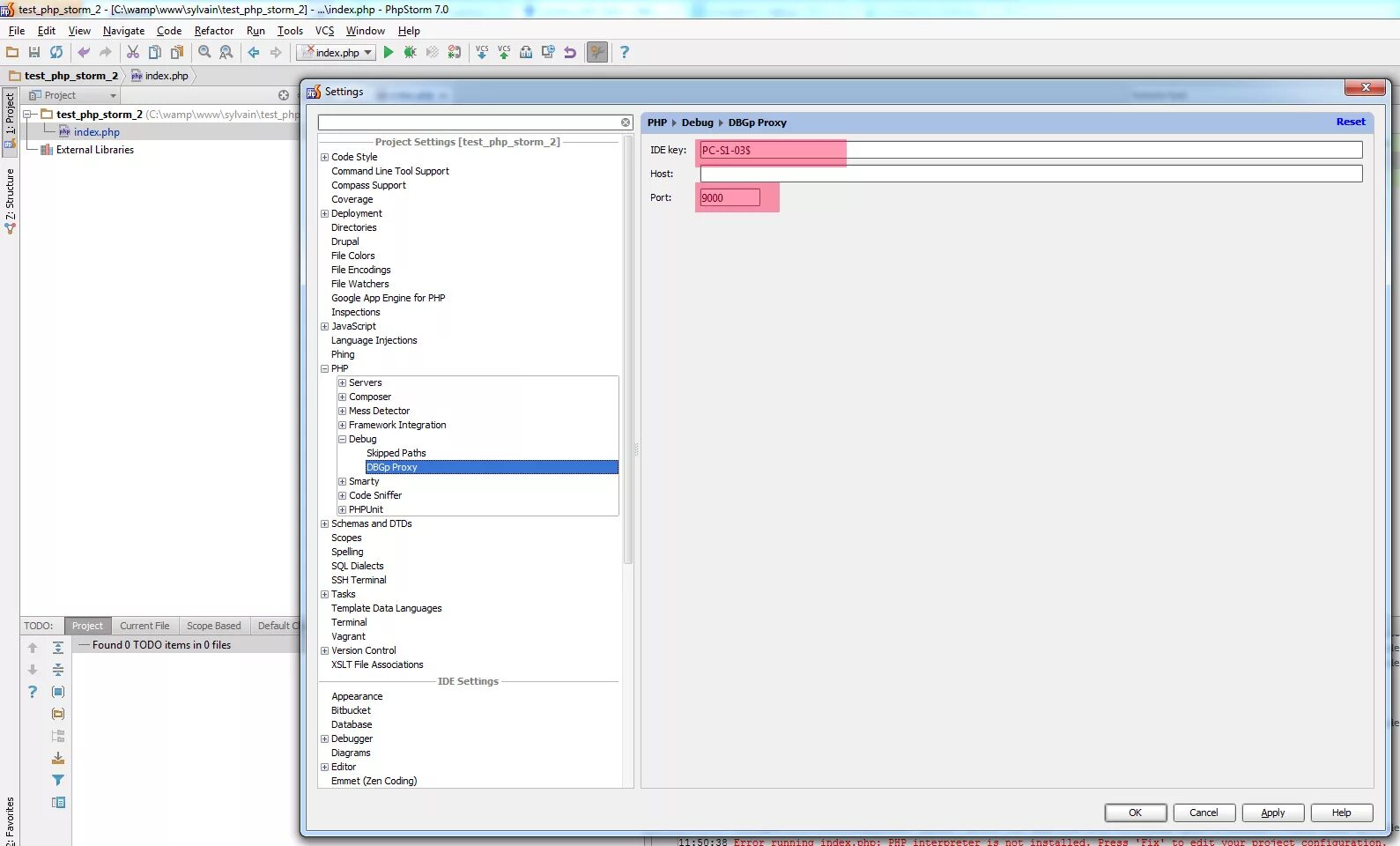Select index.php in the project tree

click(96, 132)
